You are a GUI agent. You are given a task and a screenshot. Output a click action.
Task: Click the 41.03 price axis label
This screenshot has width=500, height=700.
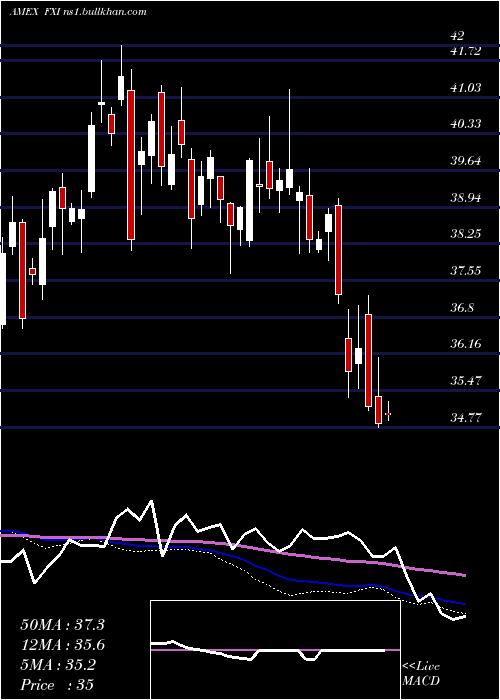click(466, 88)
